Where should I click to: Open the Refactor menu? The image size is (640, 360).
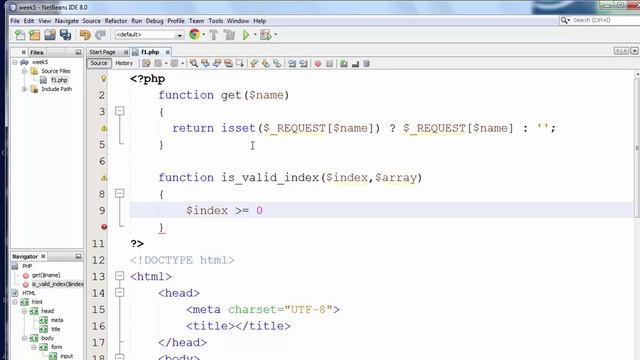click(x=116, y=21)
